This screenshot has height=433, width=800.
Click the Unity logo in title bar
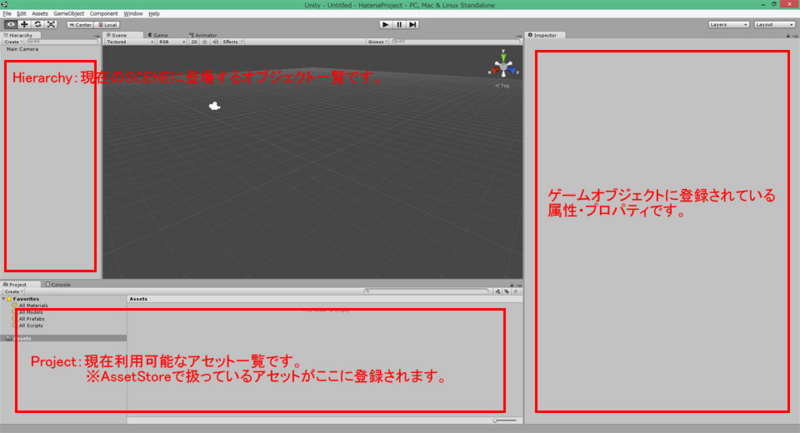click(x=5, y=5)
